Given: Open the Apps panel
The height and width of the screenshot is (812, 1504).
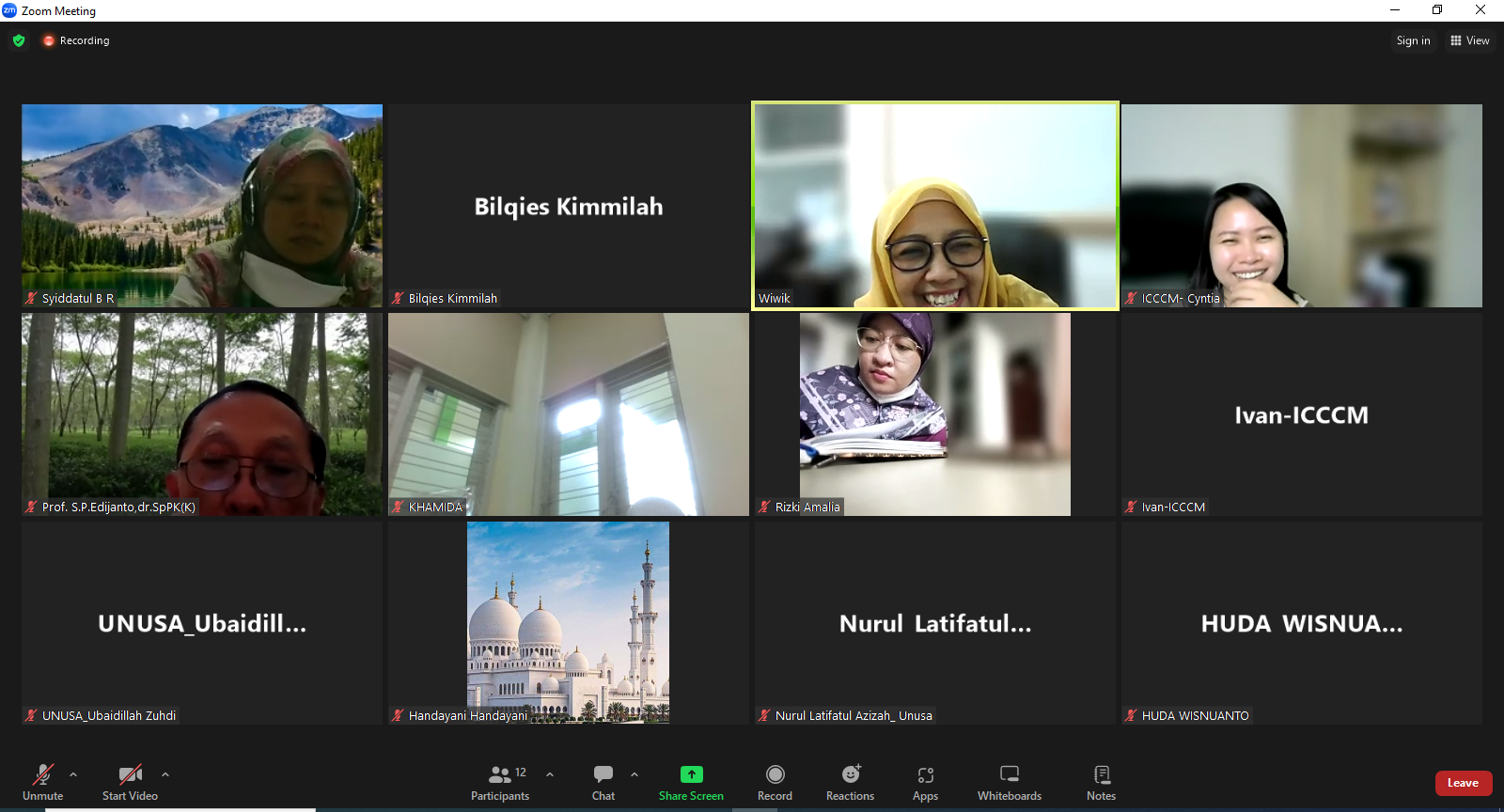Looking at the screenshot, I should (x=925, y=782).
